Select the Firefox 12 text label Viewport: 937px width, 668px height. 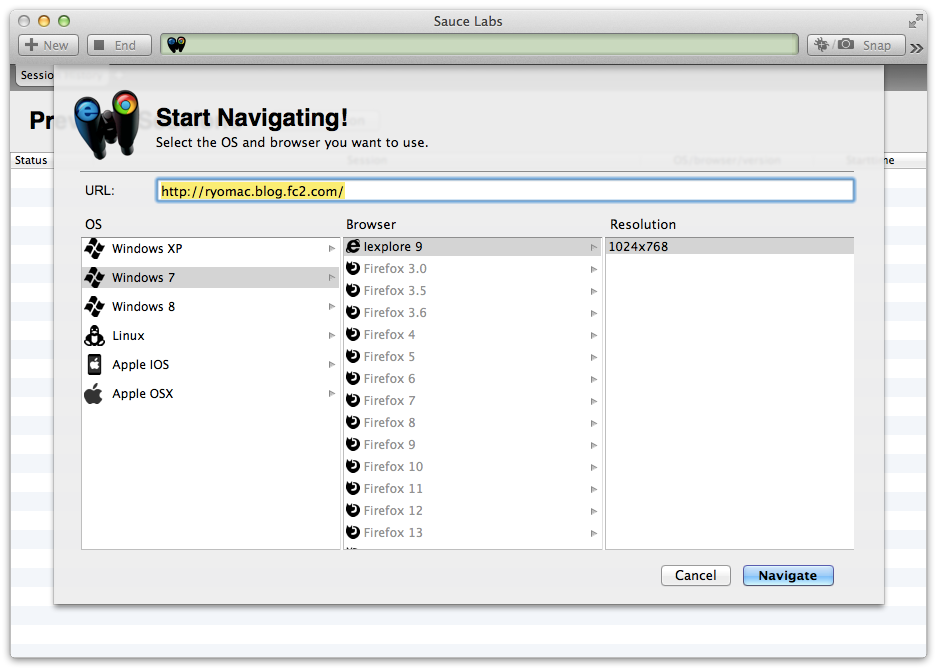tap(393, 510)
